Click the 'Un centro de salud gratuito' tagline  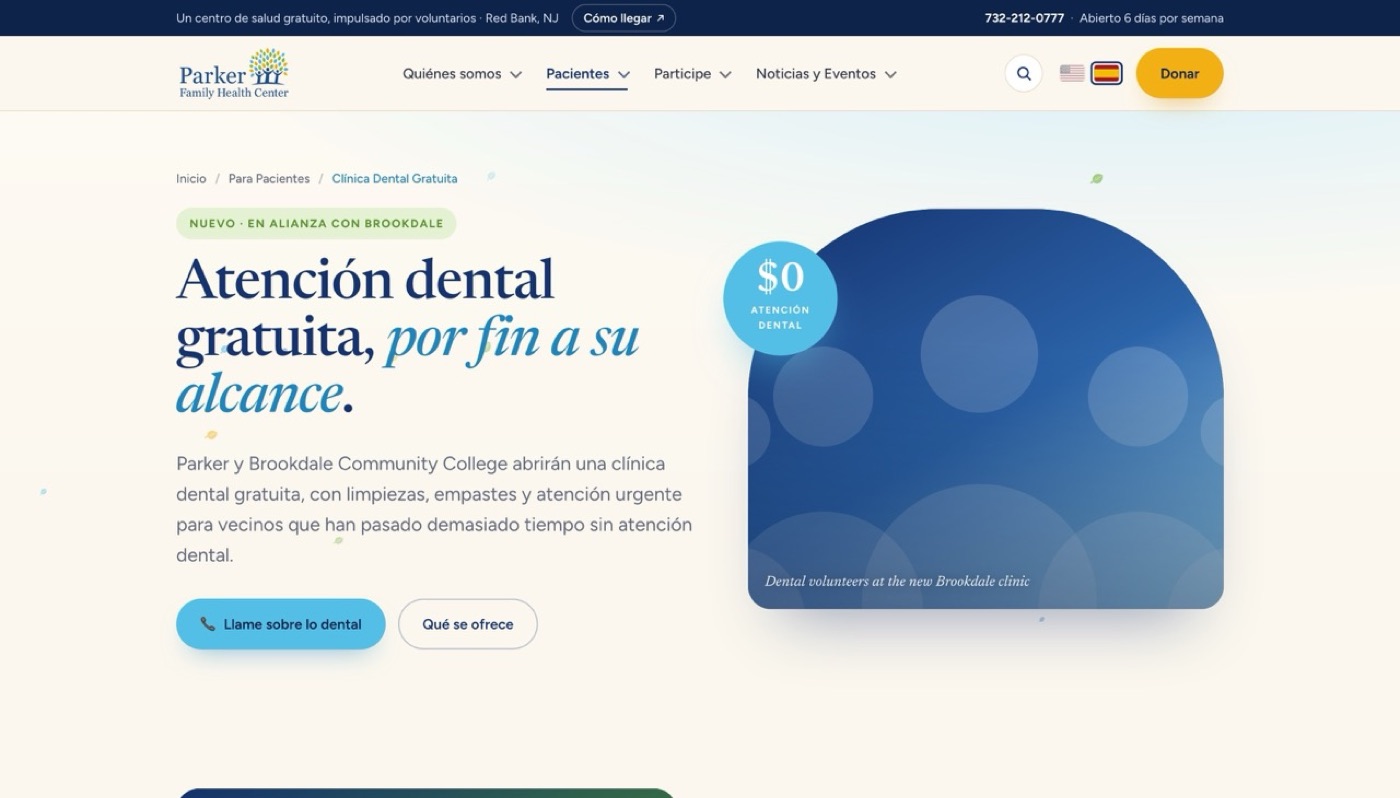click(367, 18)
